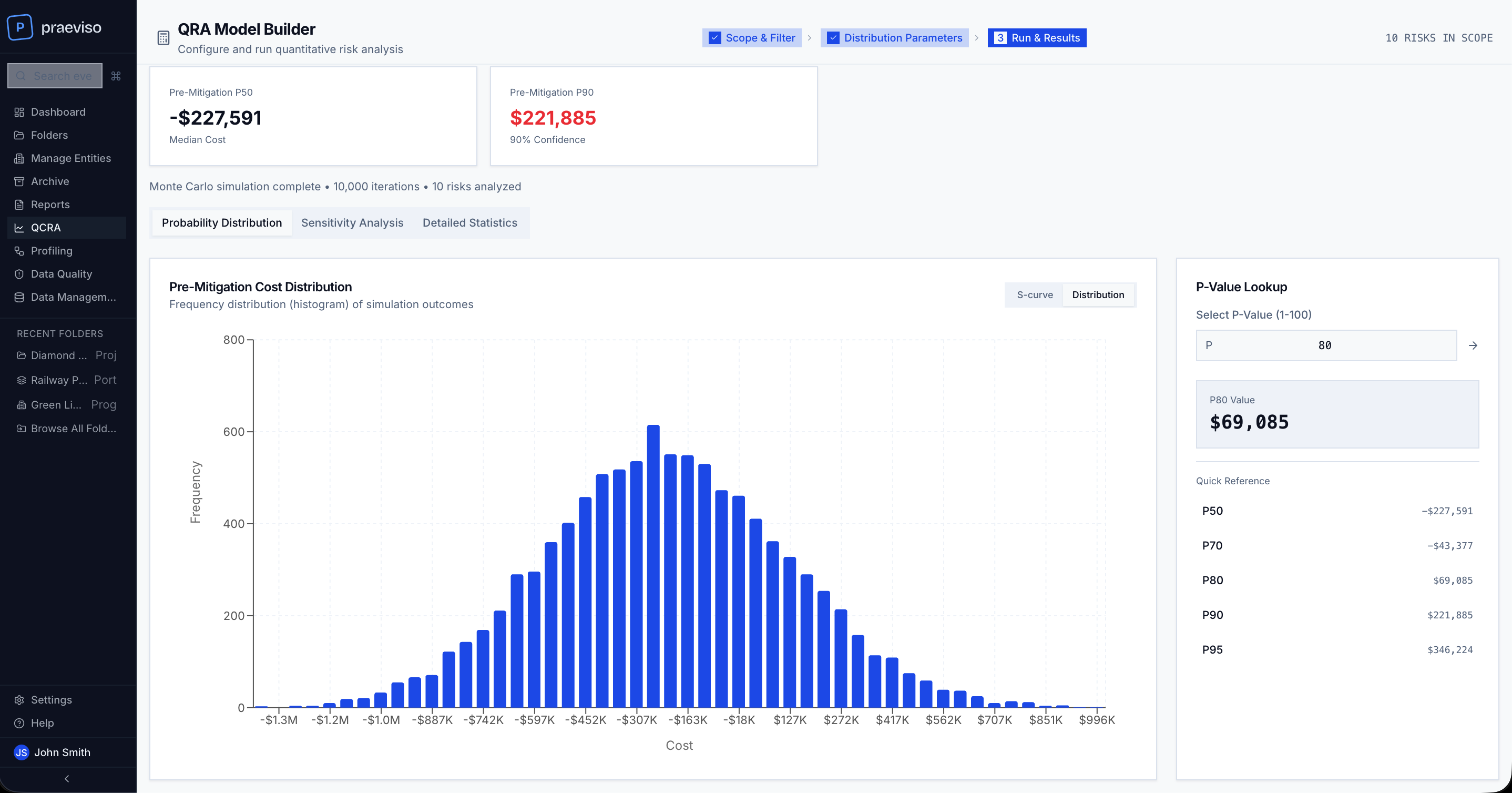The image size is (1512, 794).
Task: Go to Run & Results step
Action: coord(1037,37)
